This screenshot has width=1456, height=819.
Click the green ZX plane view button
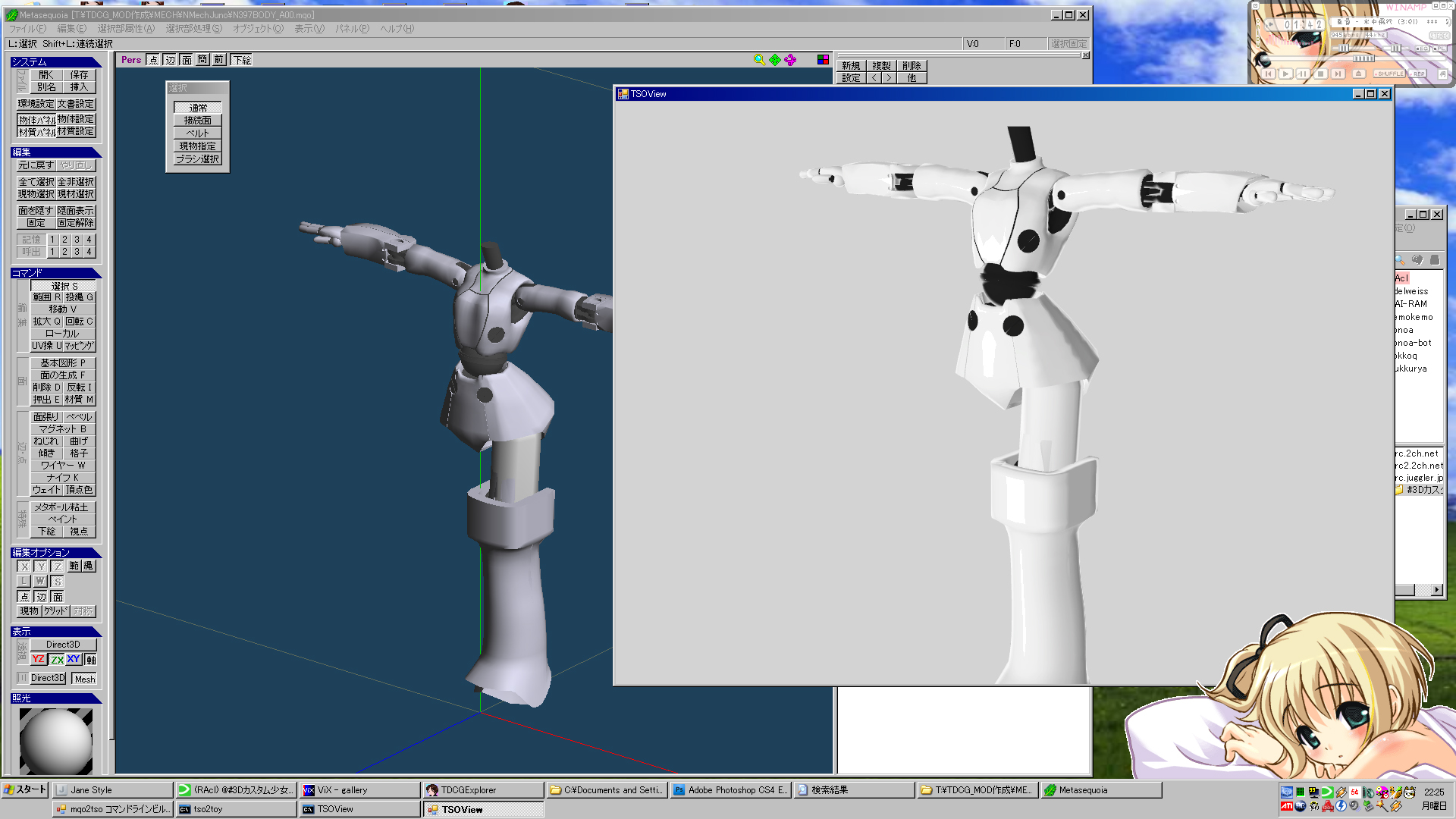[x=57, y=659]
